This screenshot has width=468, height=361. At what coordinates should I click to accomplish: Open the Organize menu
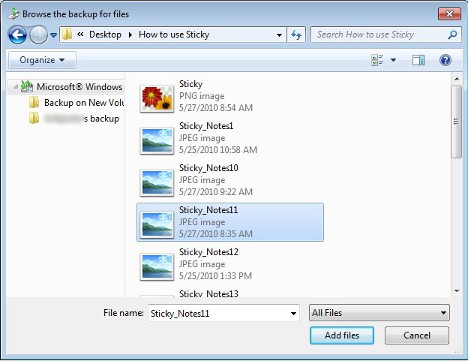tap(42, 60)
